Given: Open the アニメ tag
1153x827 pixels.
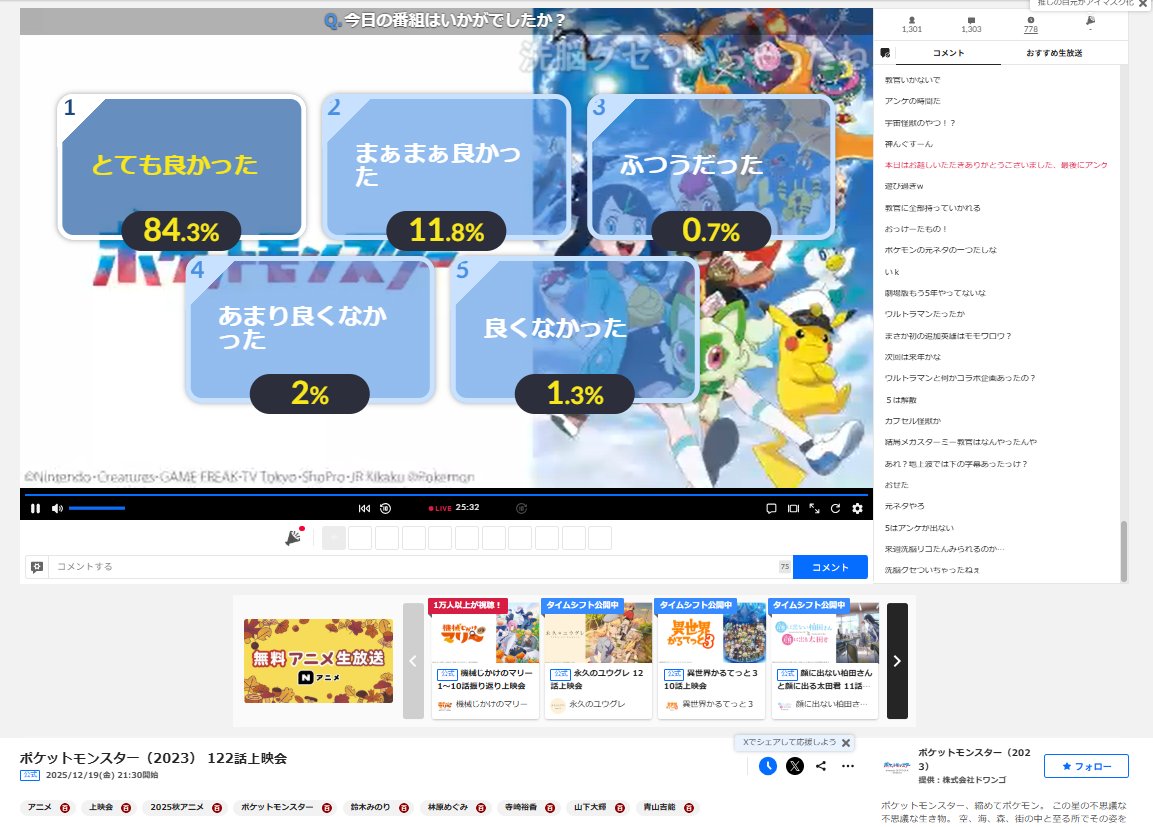Looking at the screenshot, I should 40,807.
